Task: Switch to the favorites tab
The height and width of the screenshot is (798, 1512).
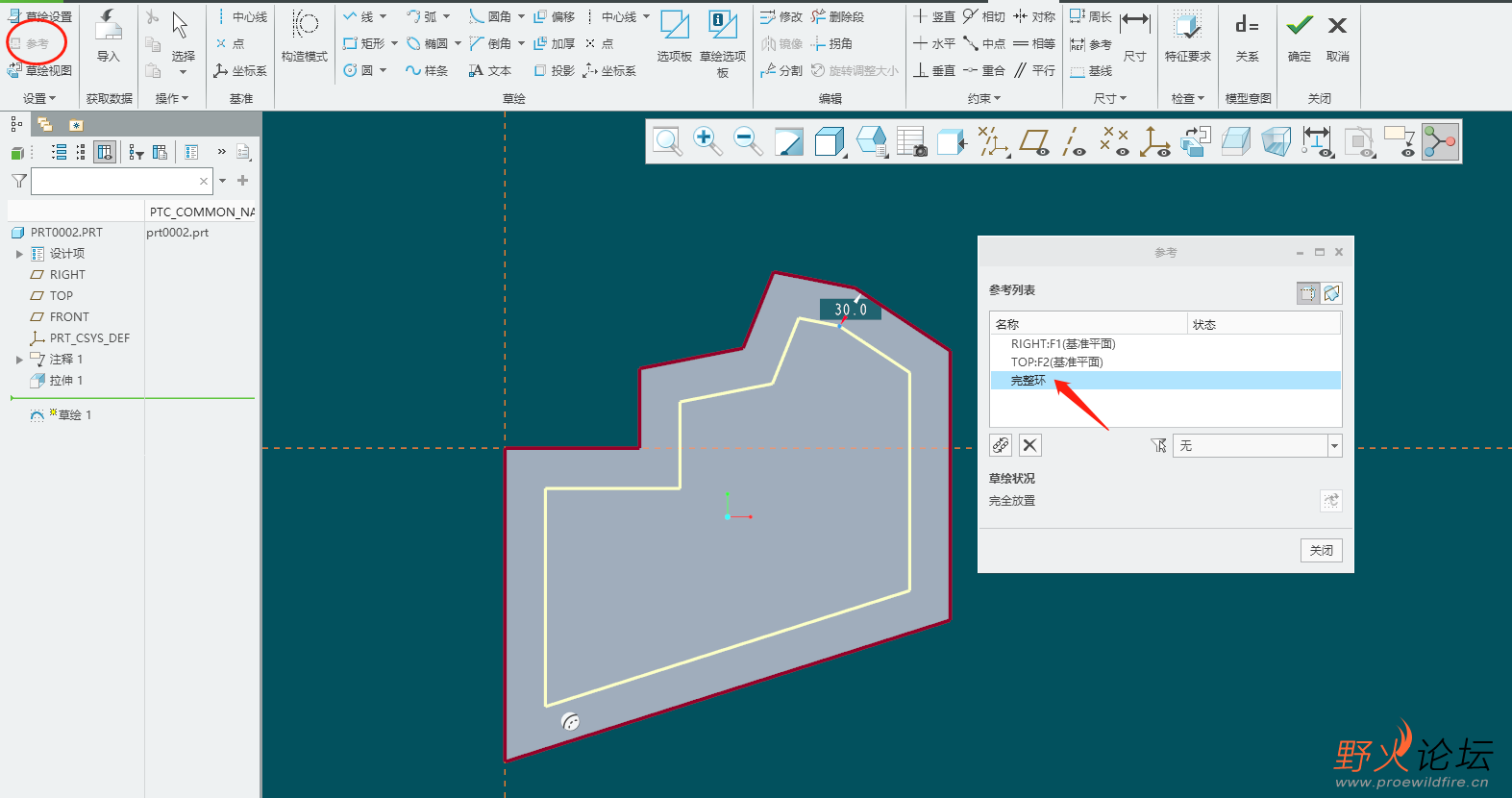Action: [76, 124]
